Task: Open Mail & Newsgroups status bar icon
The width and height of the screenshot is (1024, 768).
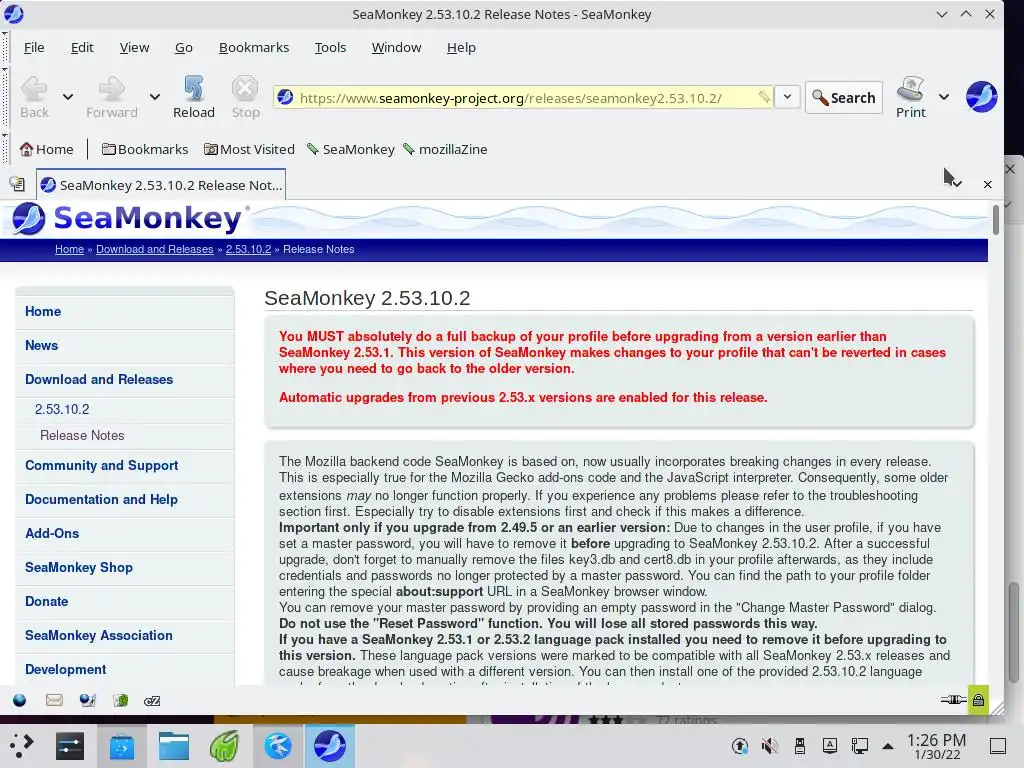Action: point(54,701)
